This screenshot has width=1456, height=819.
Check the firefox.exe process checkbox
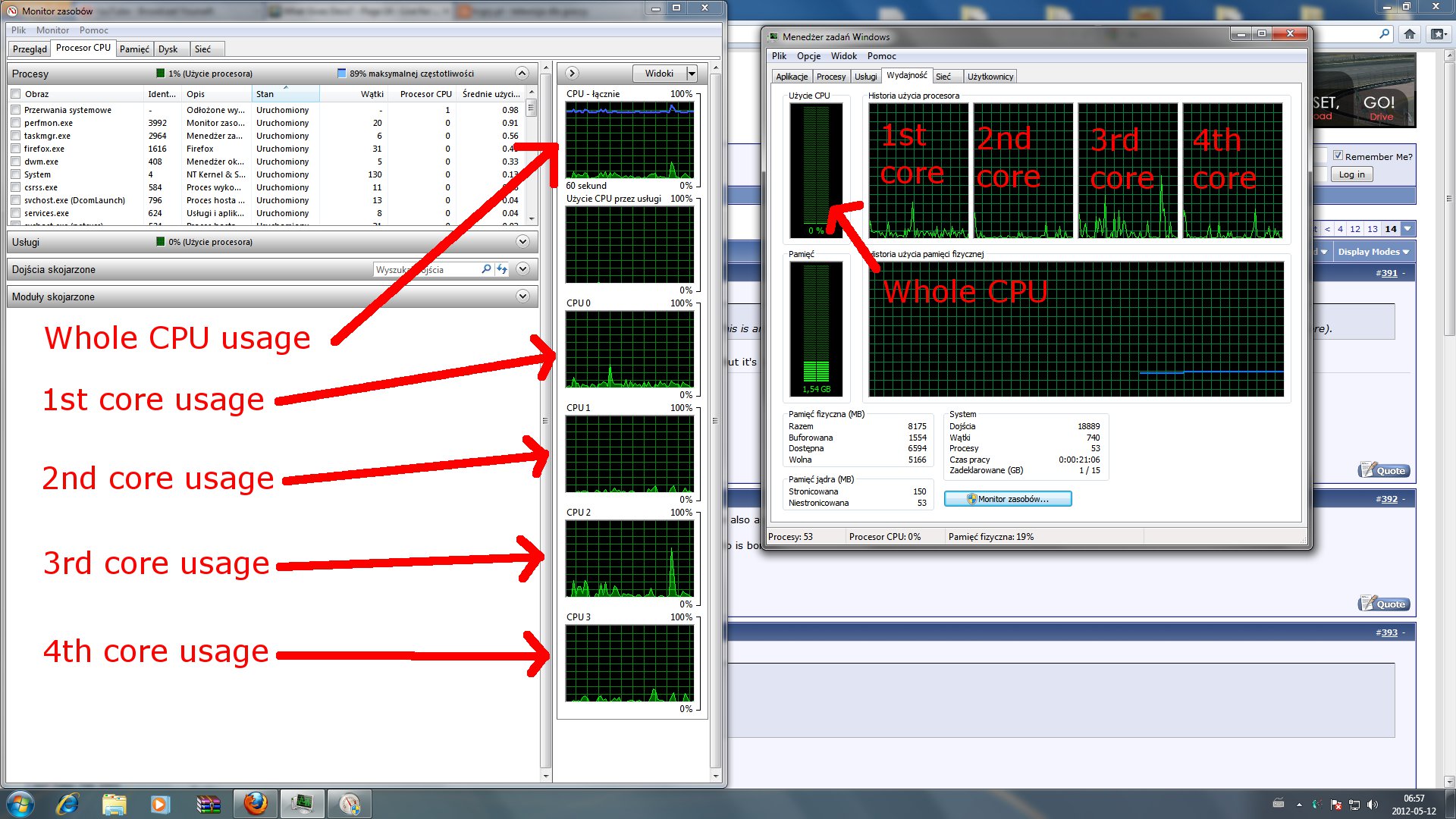coord(16,149)
